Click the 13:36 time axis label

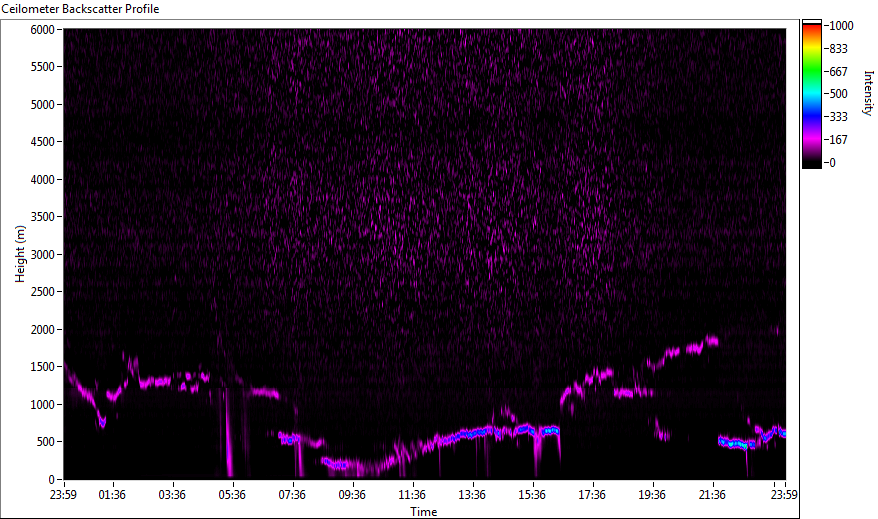tap(472, 495)
